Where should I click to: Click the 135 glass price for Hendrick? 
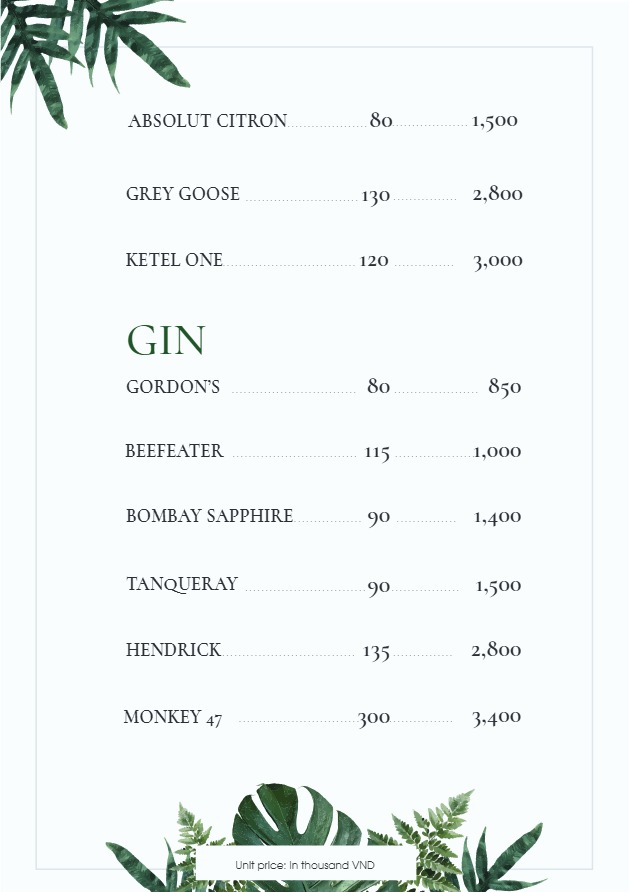[x=376, y=652]
